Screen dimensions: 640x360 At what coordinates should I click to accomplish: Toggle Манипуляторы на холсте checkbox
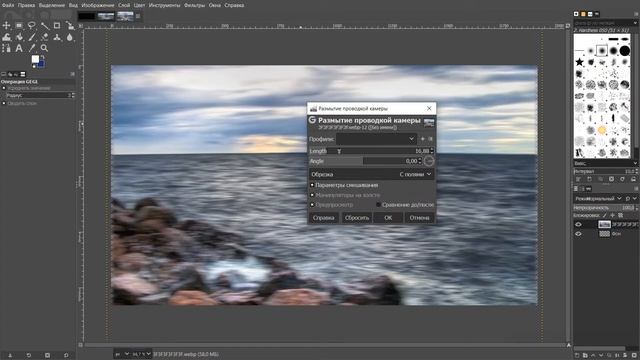[x=312, y=195]
